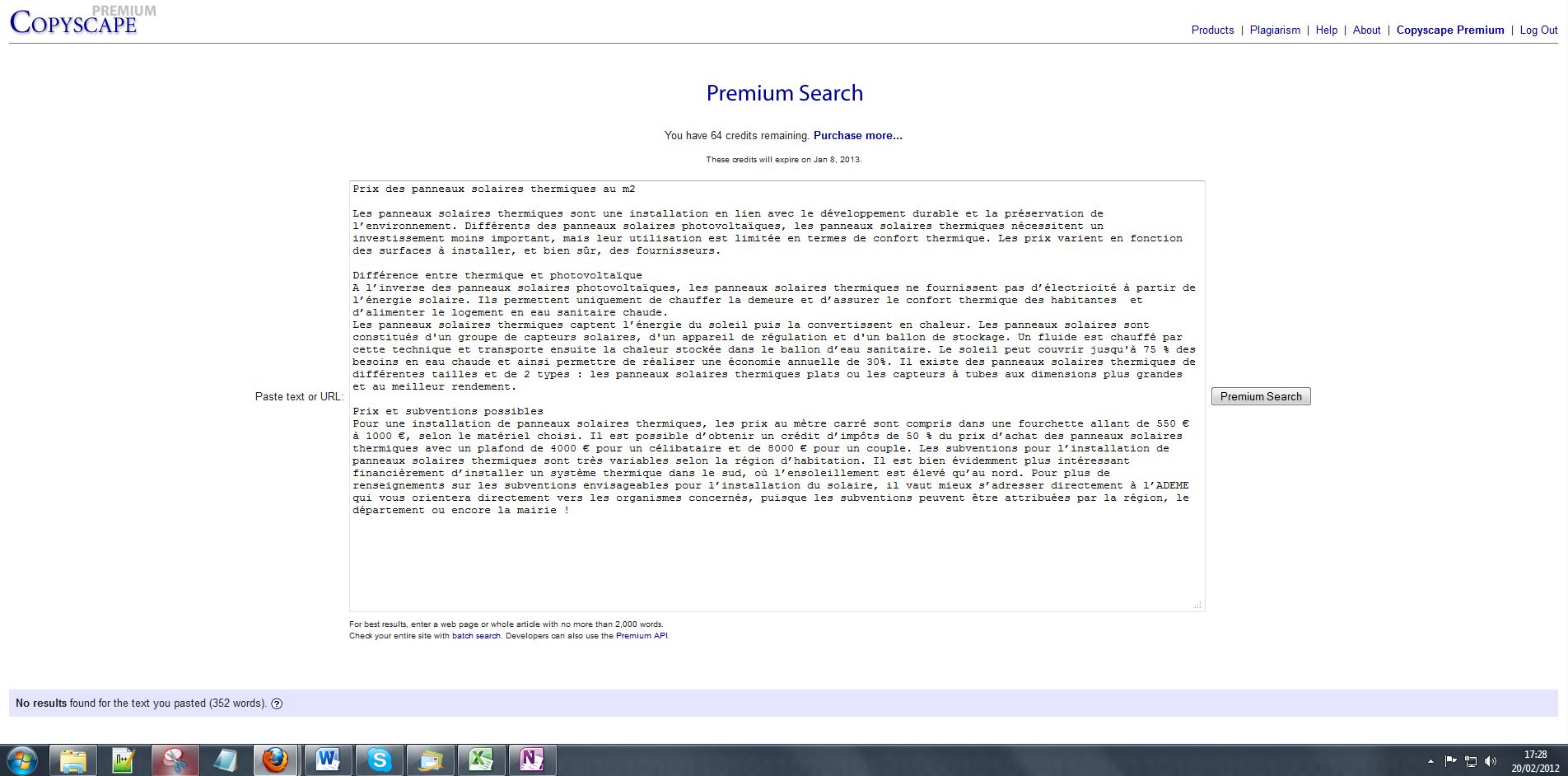Click inside the pasted text area

pyautogui.click(x=776, y=560)
